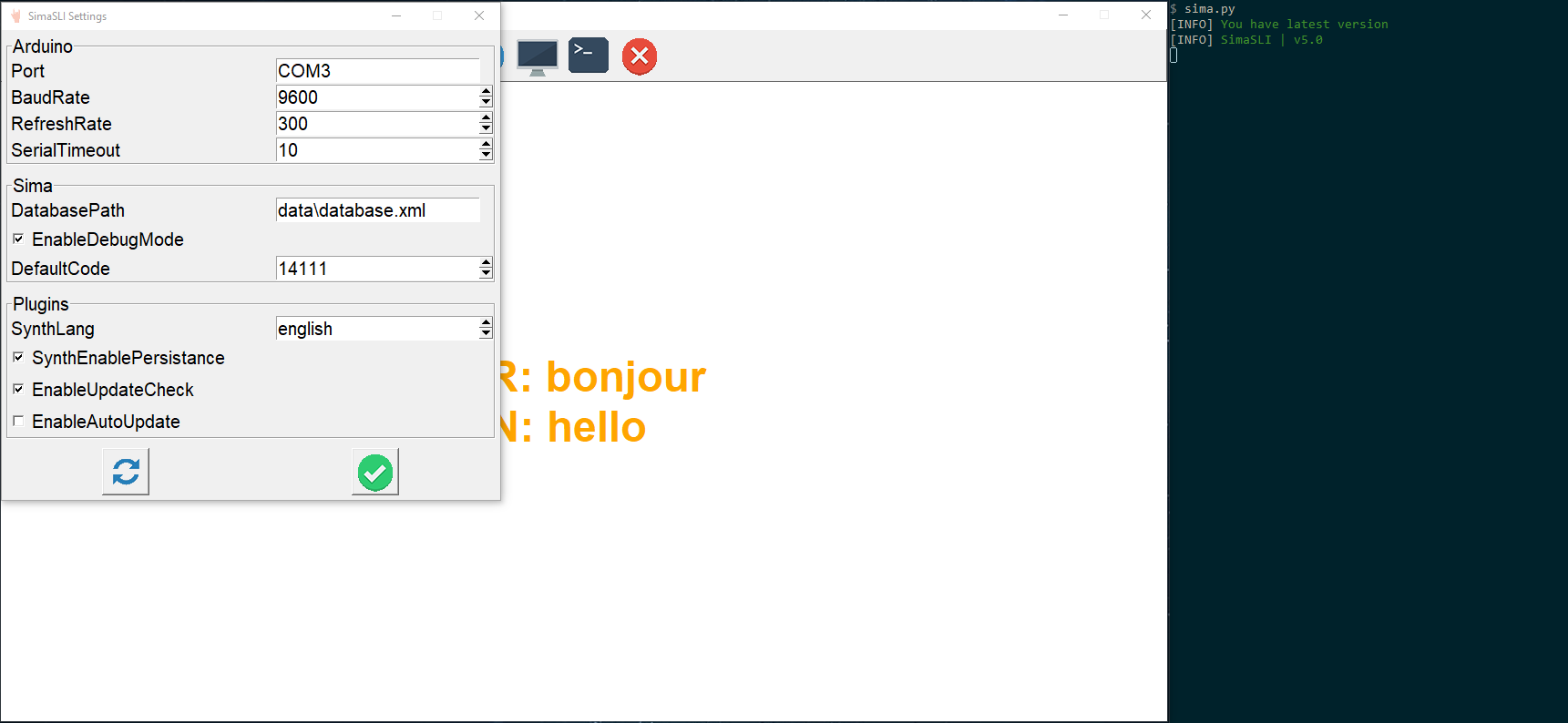1568x723 pixels.
Task: Click the "RefreshRate" label
Action: tap(62, 124)
